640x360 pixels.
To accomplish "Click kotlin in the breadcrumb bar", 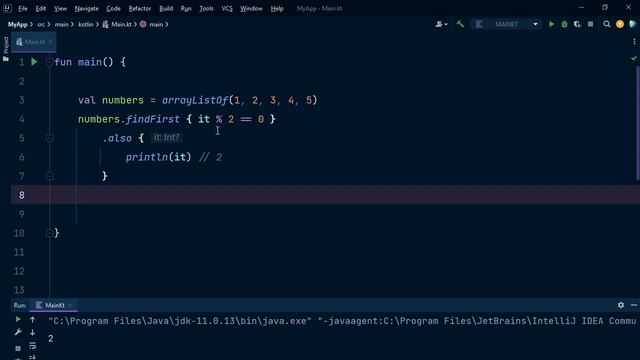I will (x=86, y=24).
